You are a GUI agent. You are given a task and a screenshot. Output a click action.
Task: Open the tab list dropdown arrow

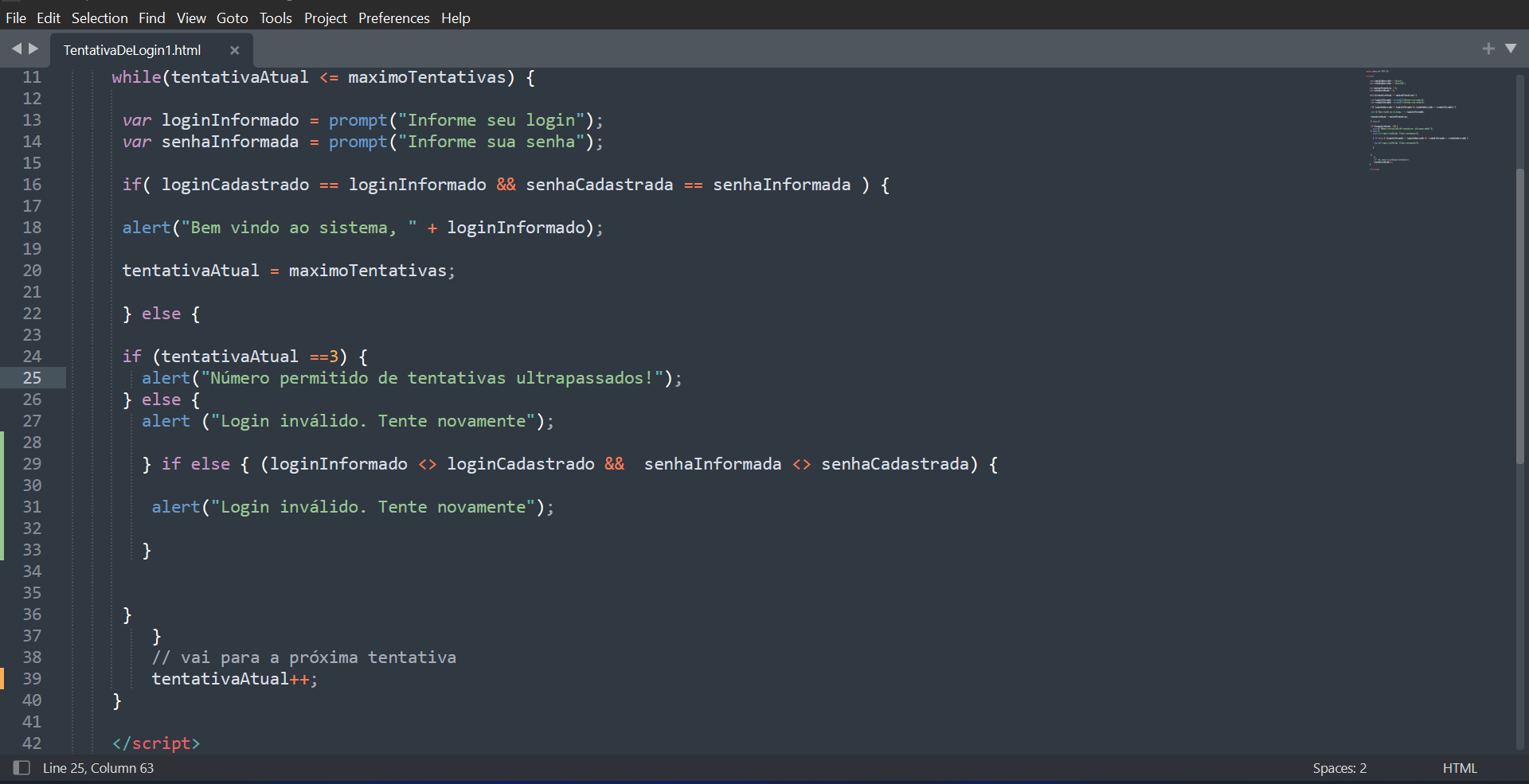pos(1511,49)
